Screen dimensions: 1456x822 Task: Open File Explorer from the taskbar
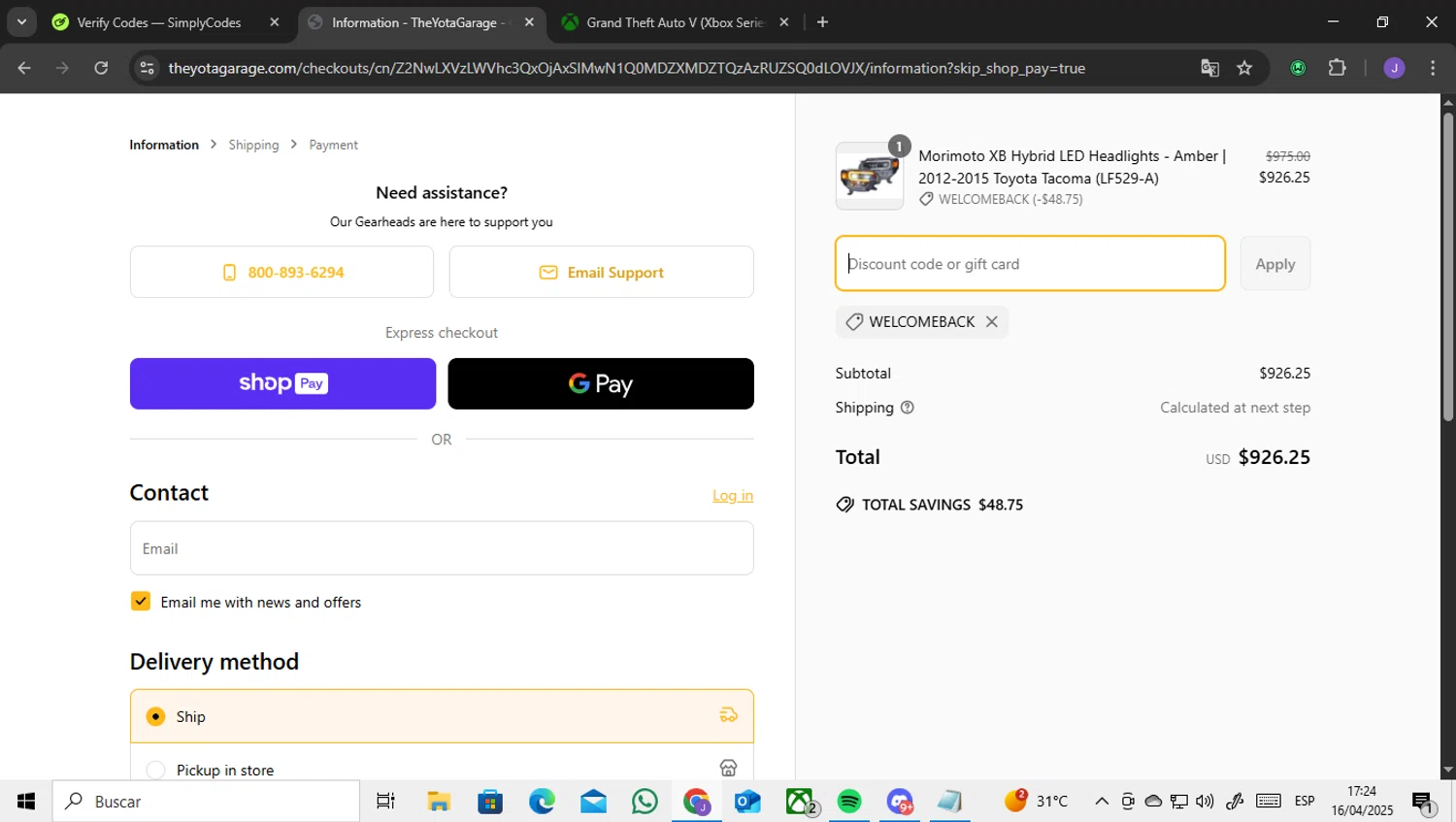(439, 802)
